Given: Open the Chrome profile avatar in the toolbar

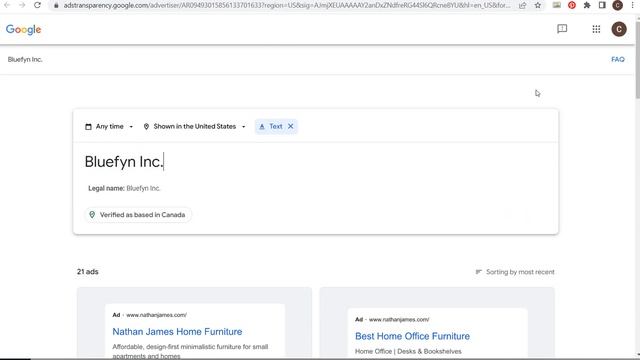Looking at the screenshot, I should point(618,5).
